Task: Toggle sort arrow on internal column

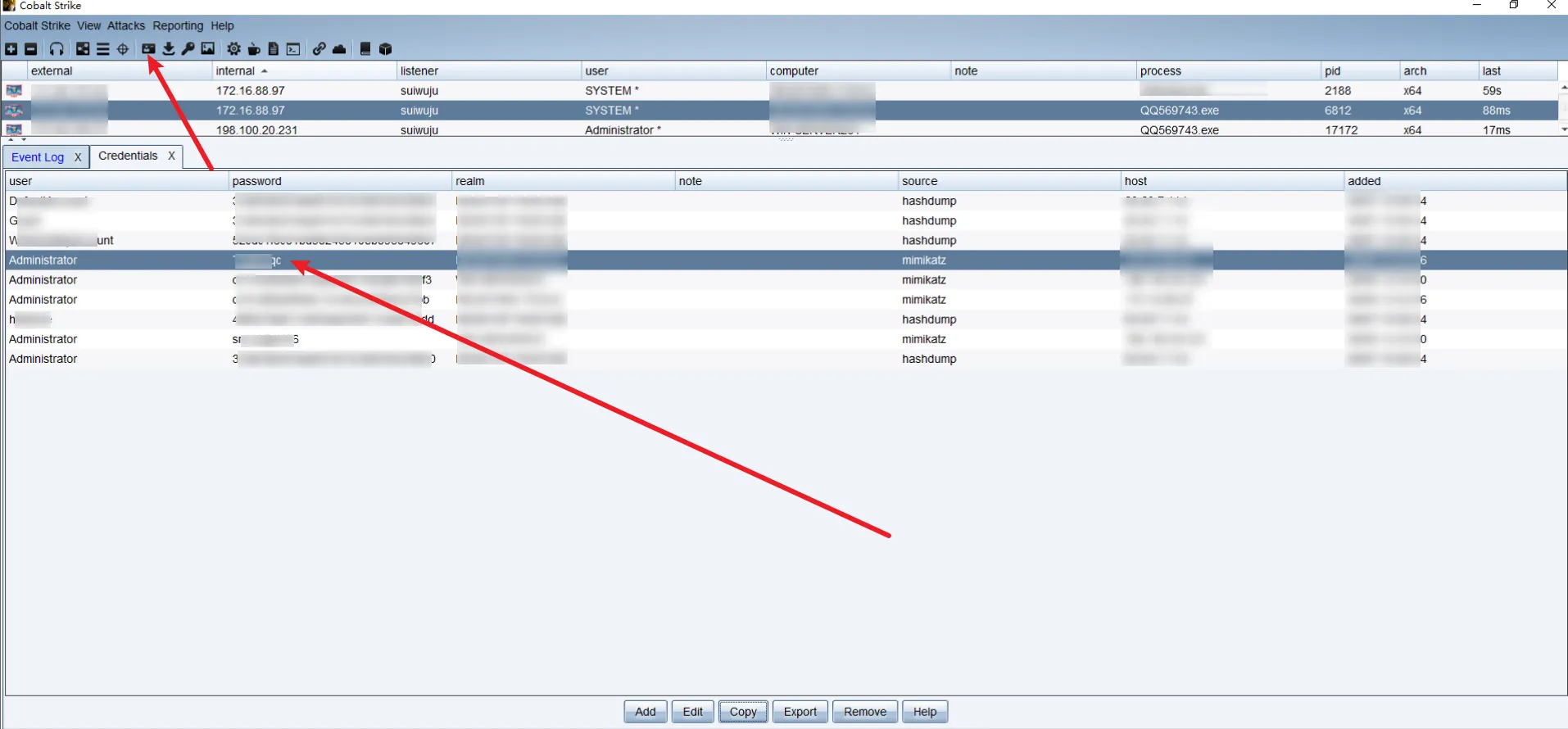Action: [264, 71]
